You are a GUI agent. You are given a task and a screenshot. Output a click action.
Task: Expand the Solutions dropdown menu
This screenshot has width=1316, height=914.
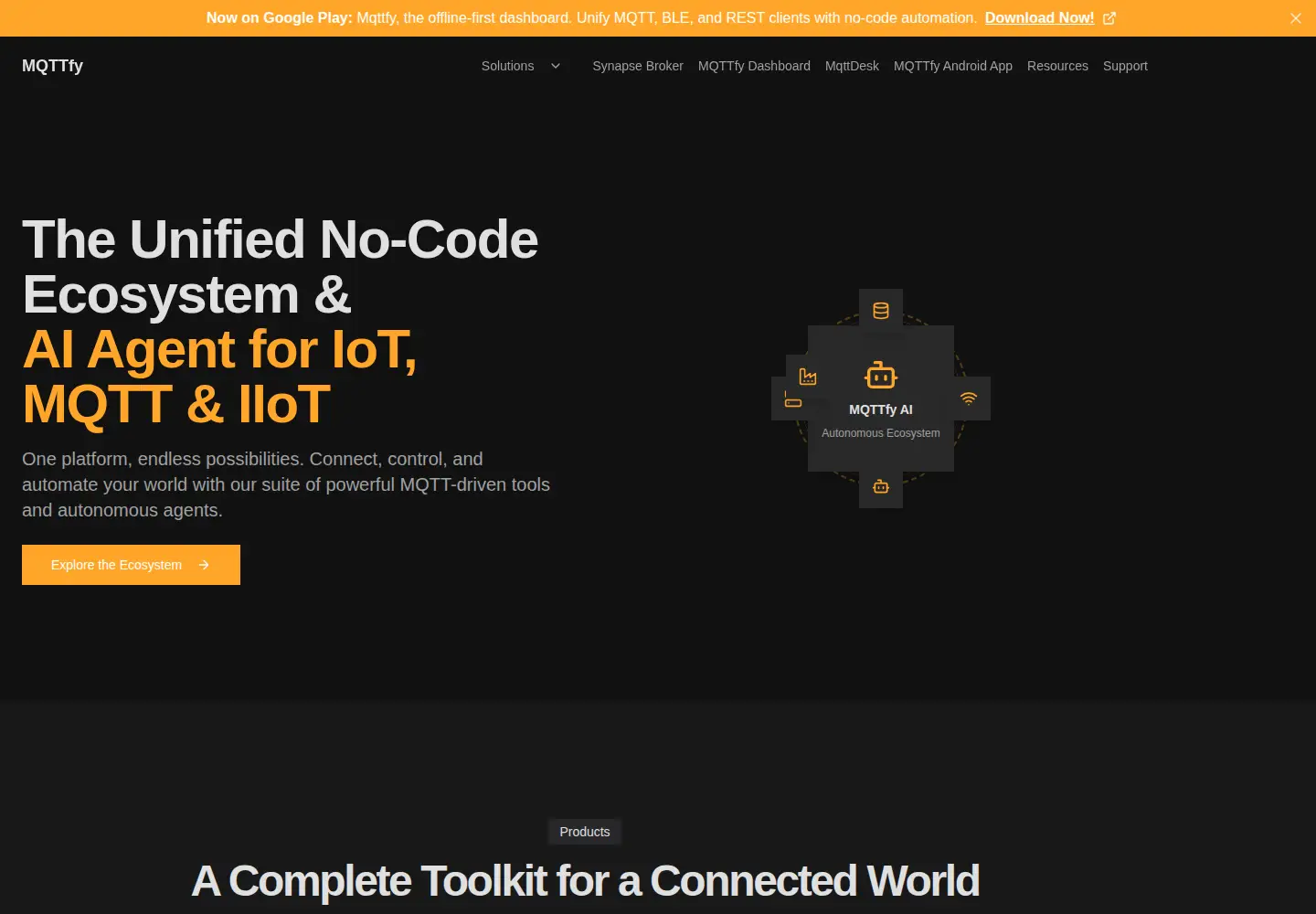coord(522,66)
